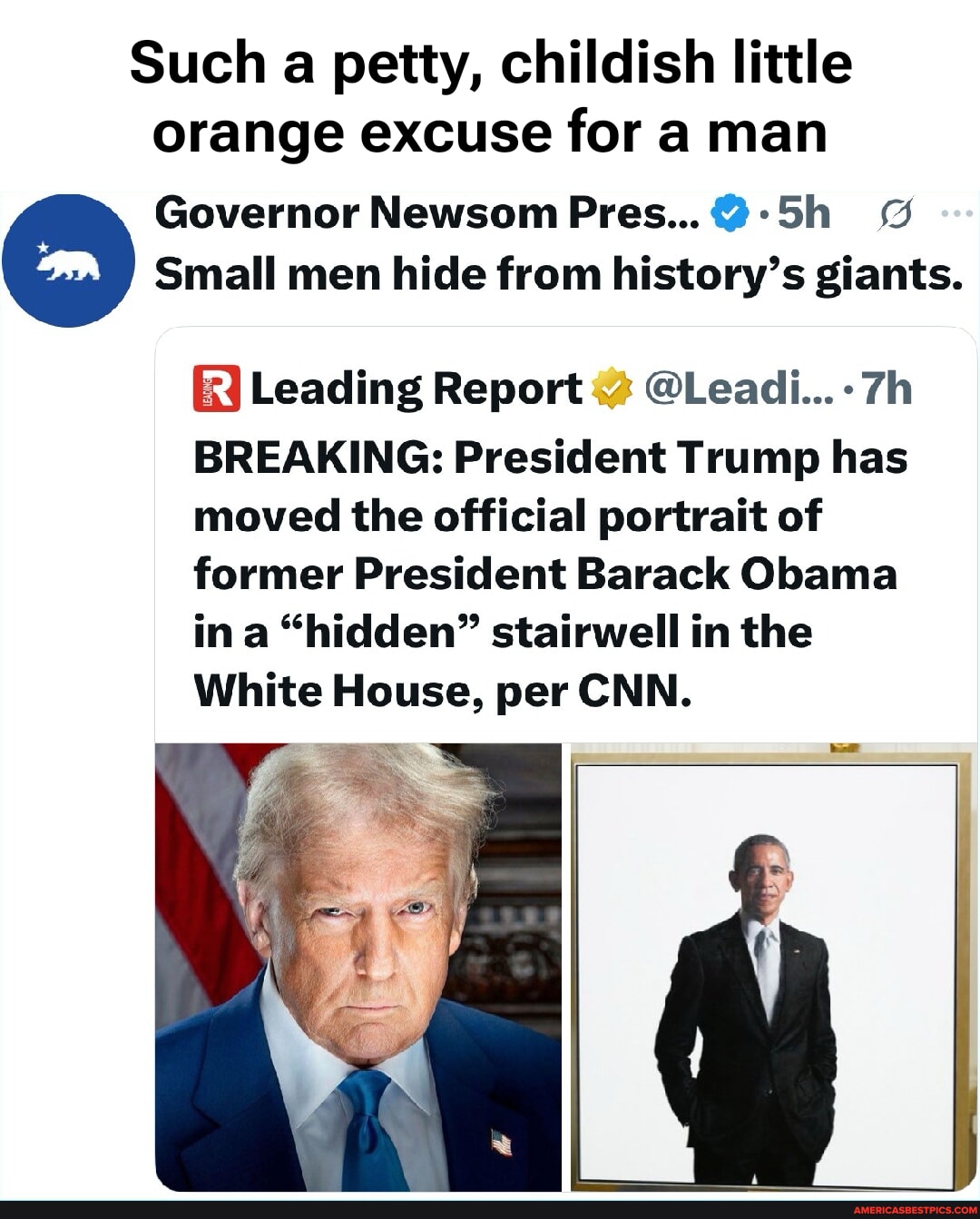Click the gold verified badge
Image resolution: width=980 pixels, height=1219 pixels.
pyautogui.click(x=611, y=389)
